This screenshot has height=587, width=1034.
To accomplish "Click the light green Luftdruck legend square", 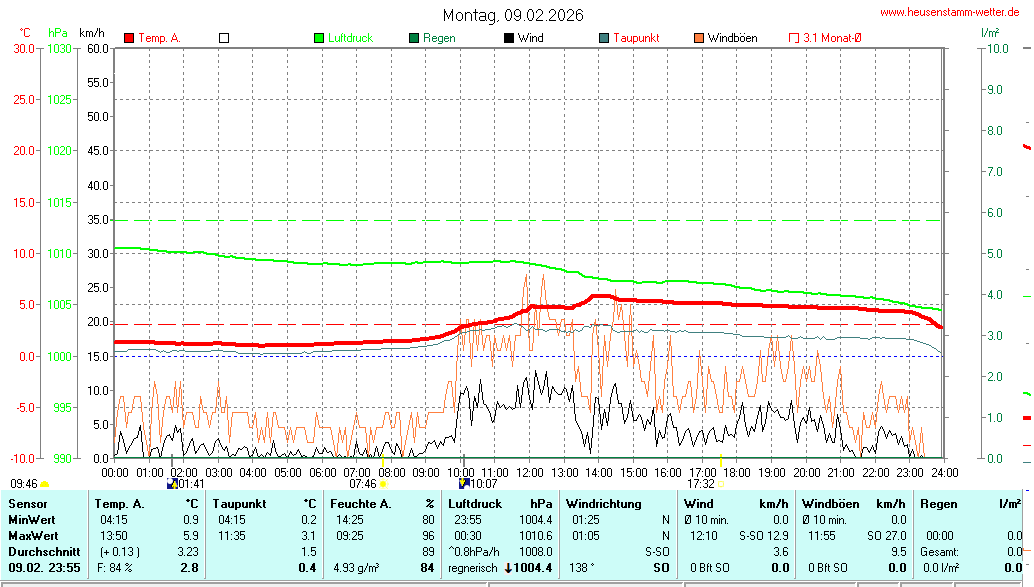I will 319,38.
